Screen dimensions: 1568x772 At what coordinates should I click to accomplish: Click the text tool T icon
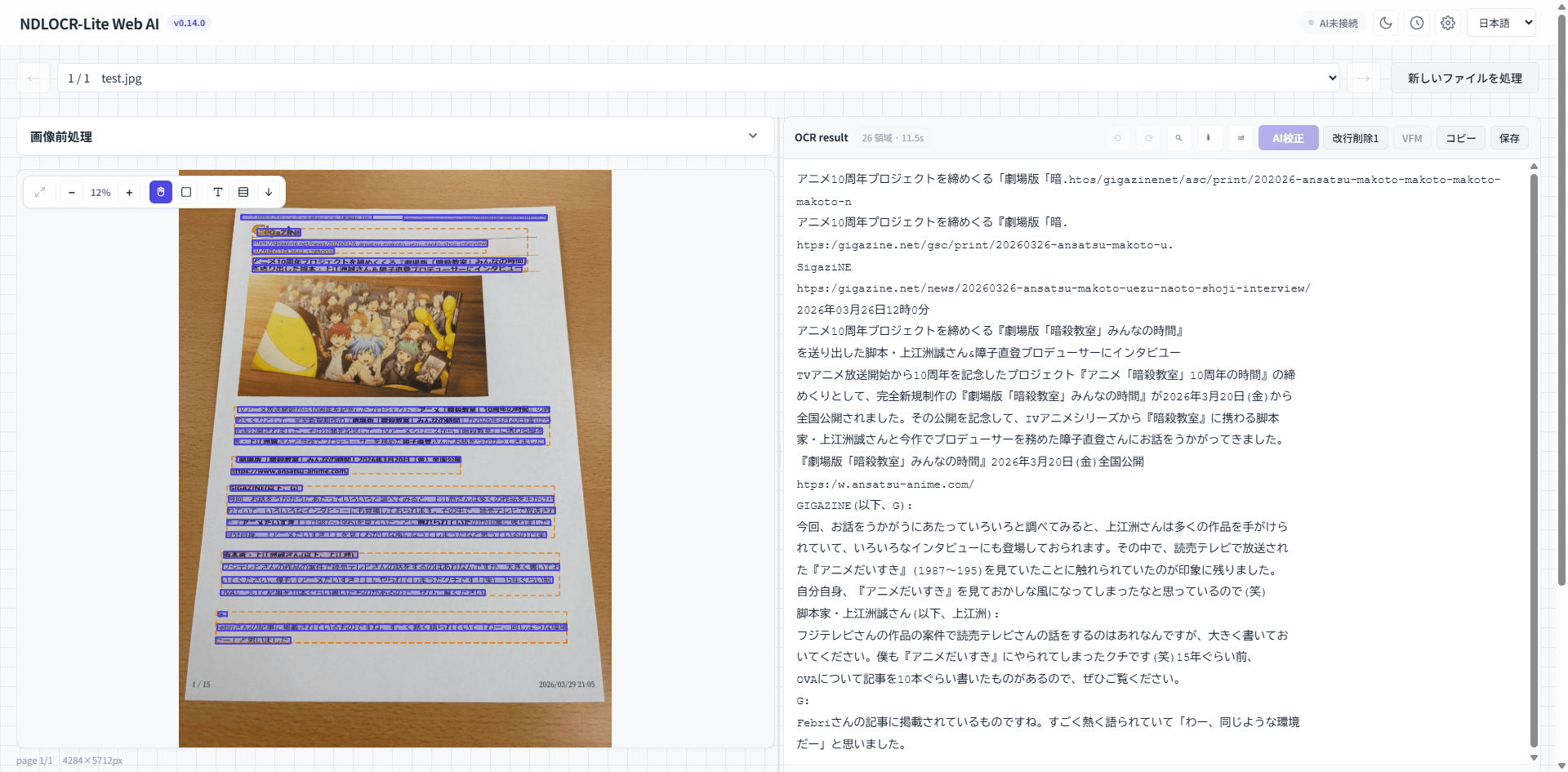click(x=218, y=192)
